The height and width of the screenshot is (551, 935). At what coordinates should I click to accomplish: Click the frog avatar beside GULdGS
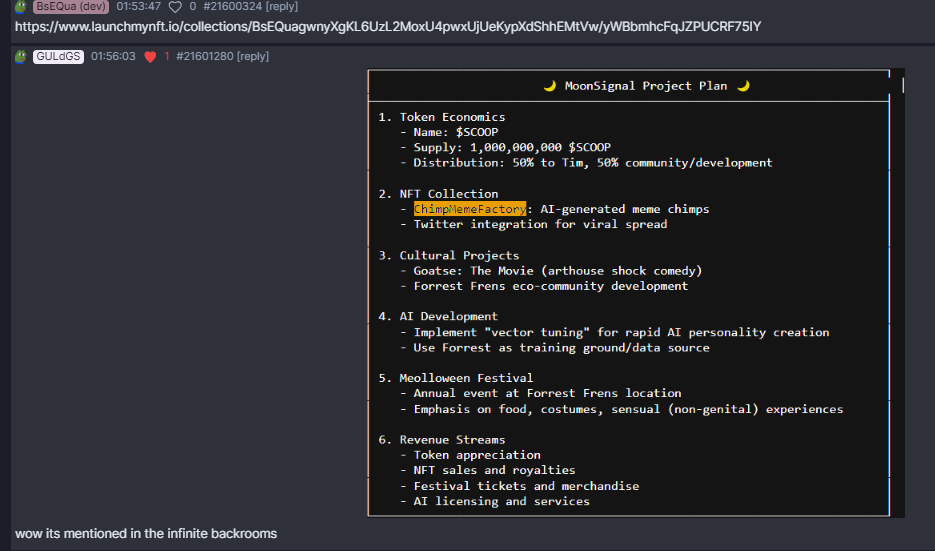(21, 56)
